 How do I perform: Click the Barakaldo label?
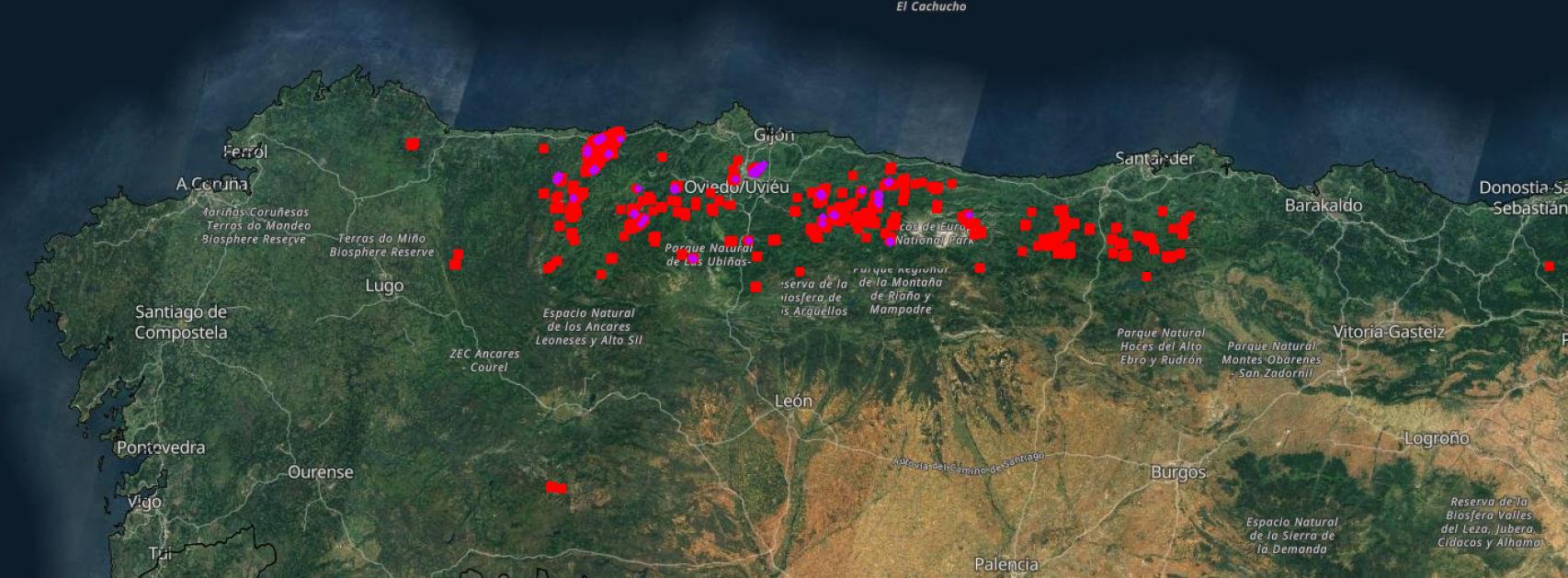(x=1324, y=206)
